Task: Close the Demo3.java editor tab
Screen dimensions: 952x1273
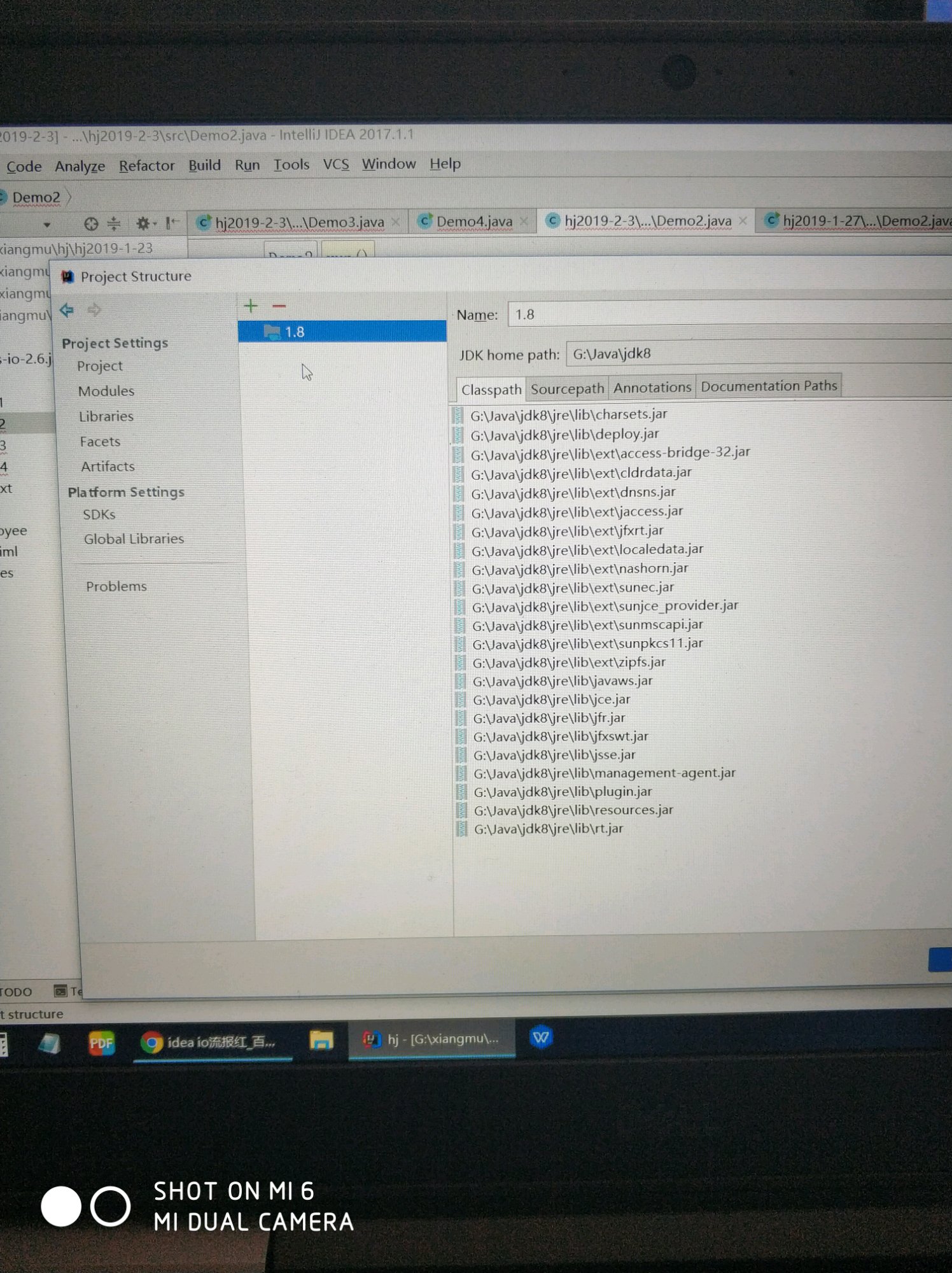Action: coord(396,222)
